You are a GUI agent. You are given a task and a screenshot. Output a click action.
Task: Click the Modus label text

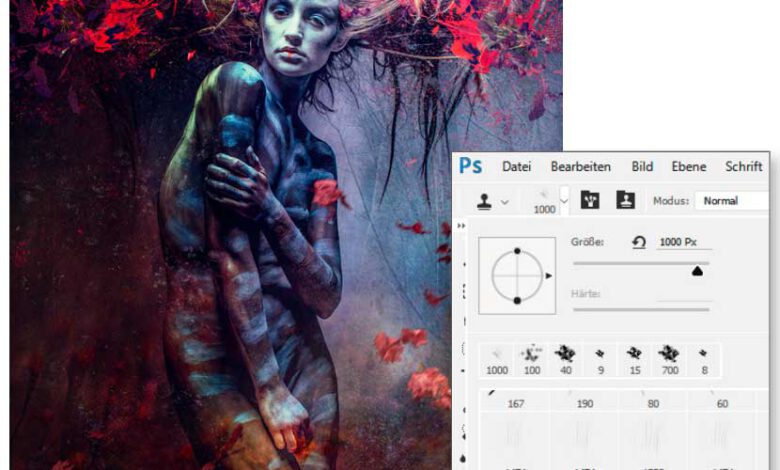[671, 201]
